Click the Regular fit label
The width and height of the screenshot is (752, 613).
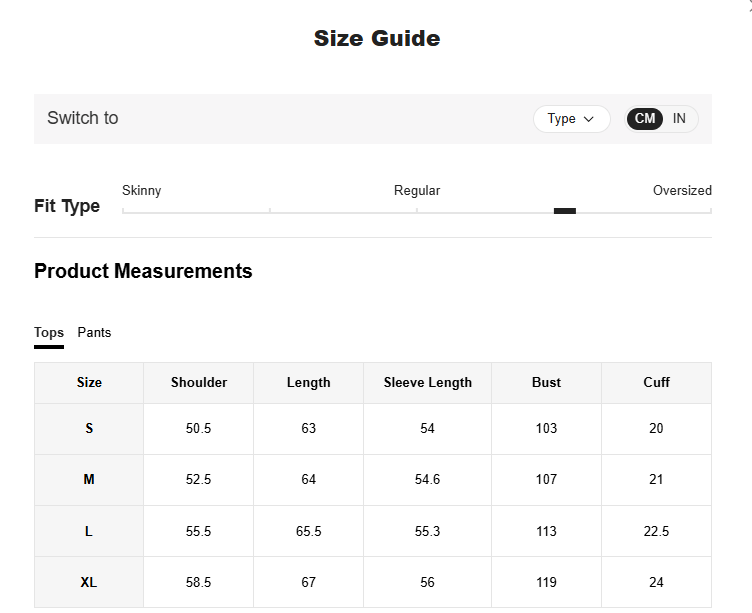coord(417,191)
